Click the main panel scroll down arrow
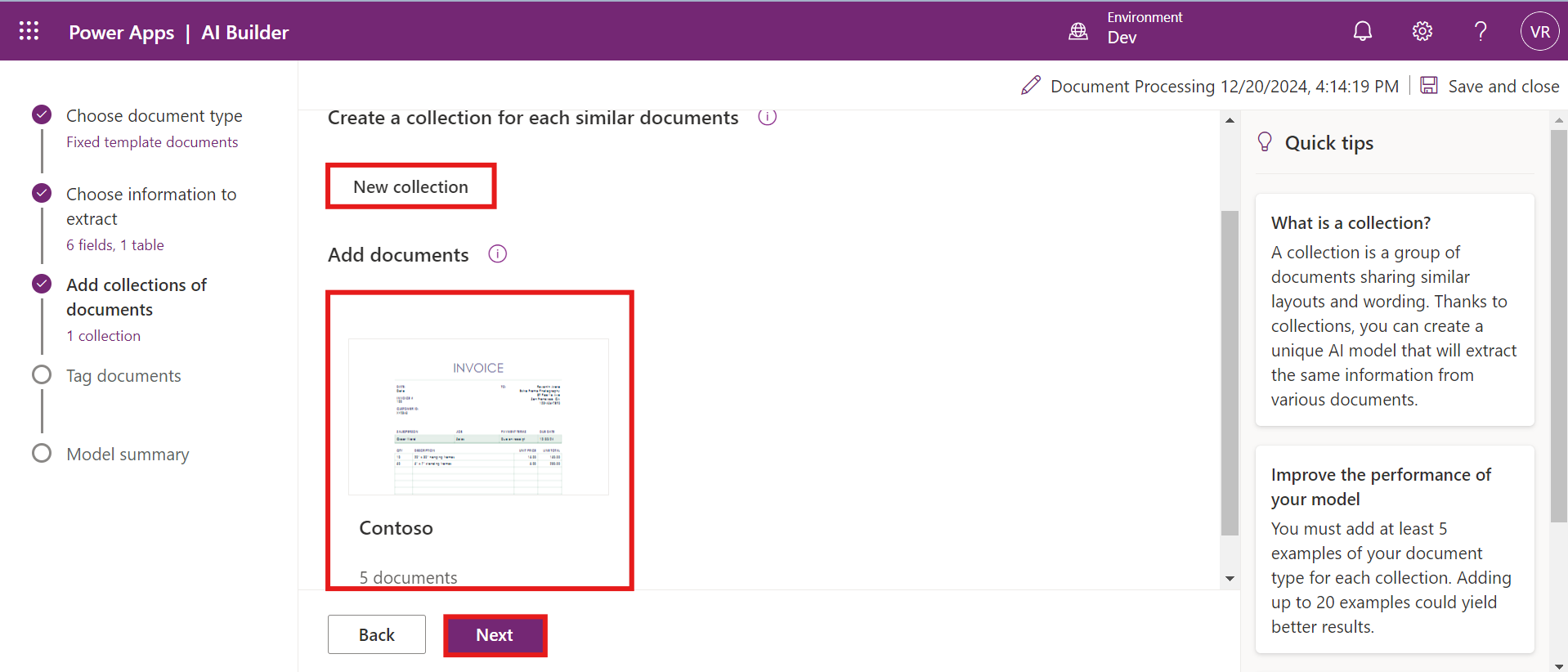1568x672 pixels. [1230, 579]
